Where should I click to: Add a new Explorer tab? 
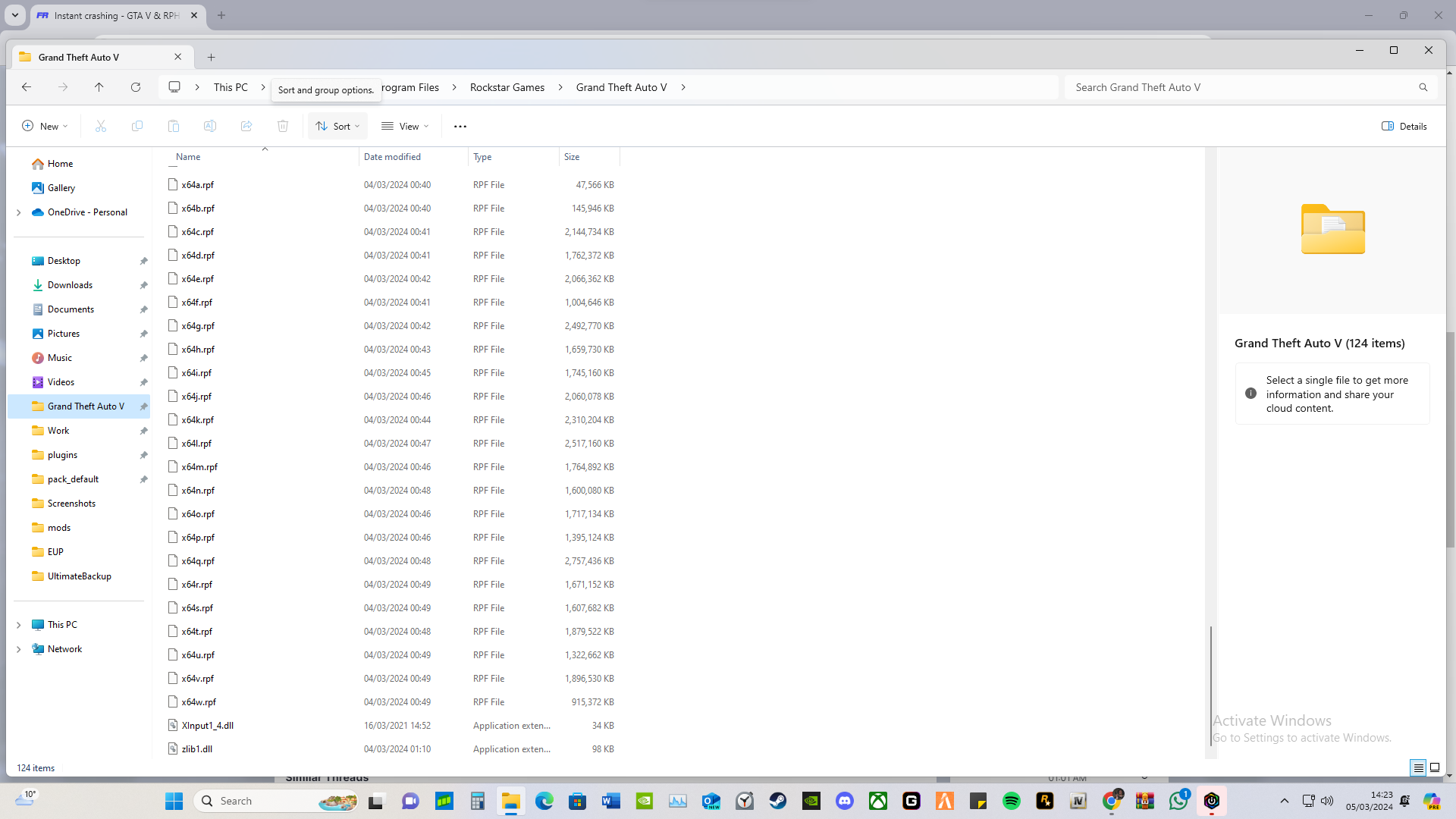[212, 57]
